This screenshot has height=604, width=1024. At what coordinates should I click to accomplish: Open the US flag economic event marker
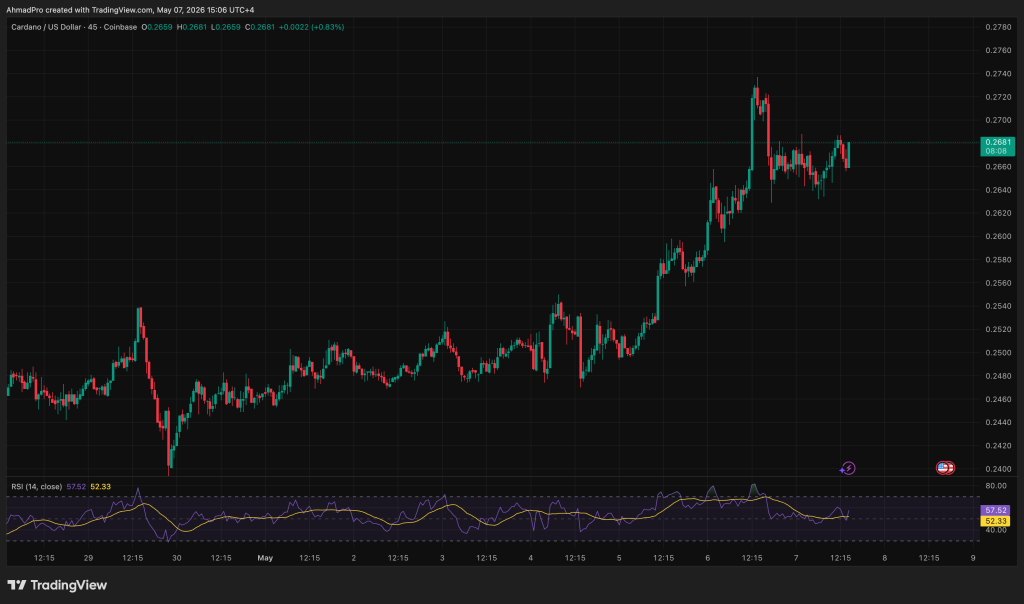tap(945, 468)
